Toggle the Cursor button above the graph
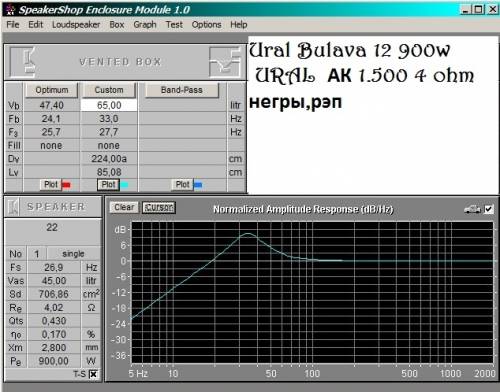The width and height of the screenshot is (500, 392). click(159, 207)
